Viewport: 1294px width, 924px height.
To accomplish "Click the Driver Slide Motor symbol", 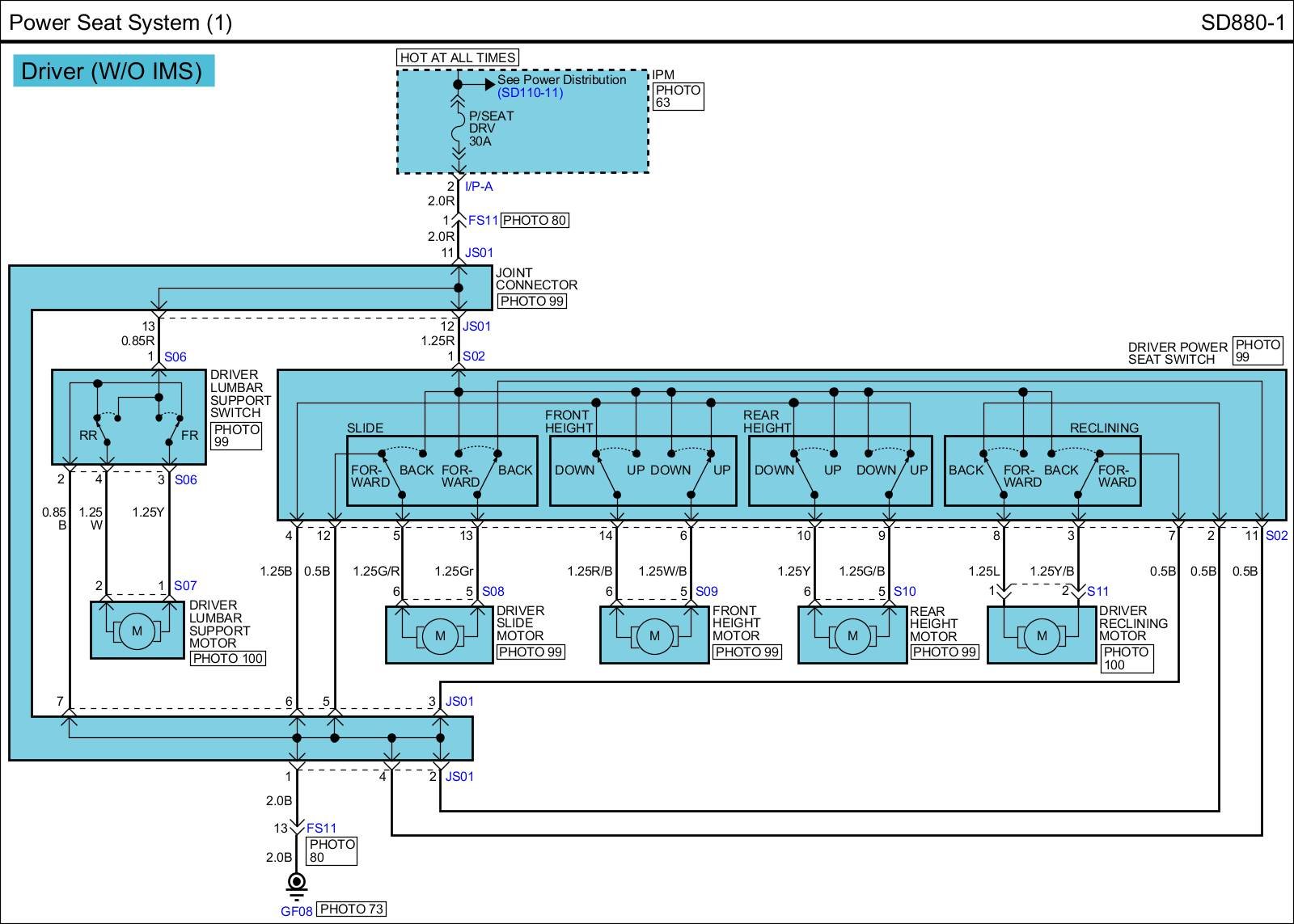I will 440,635.
